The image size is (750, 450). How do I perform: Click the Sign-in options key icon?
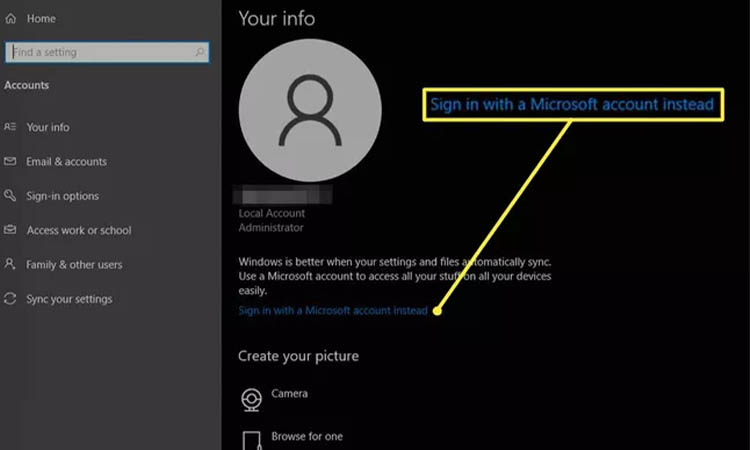(10, 195)
